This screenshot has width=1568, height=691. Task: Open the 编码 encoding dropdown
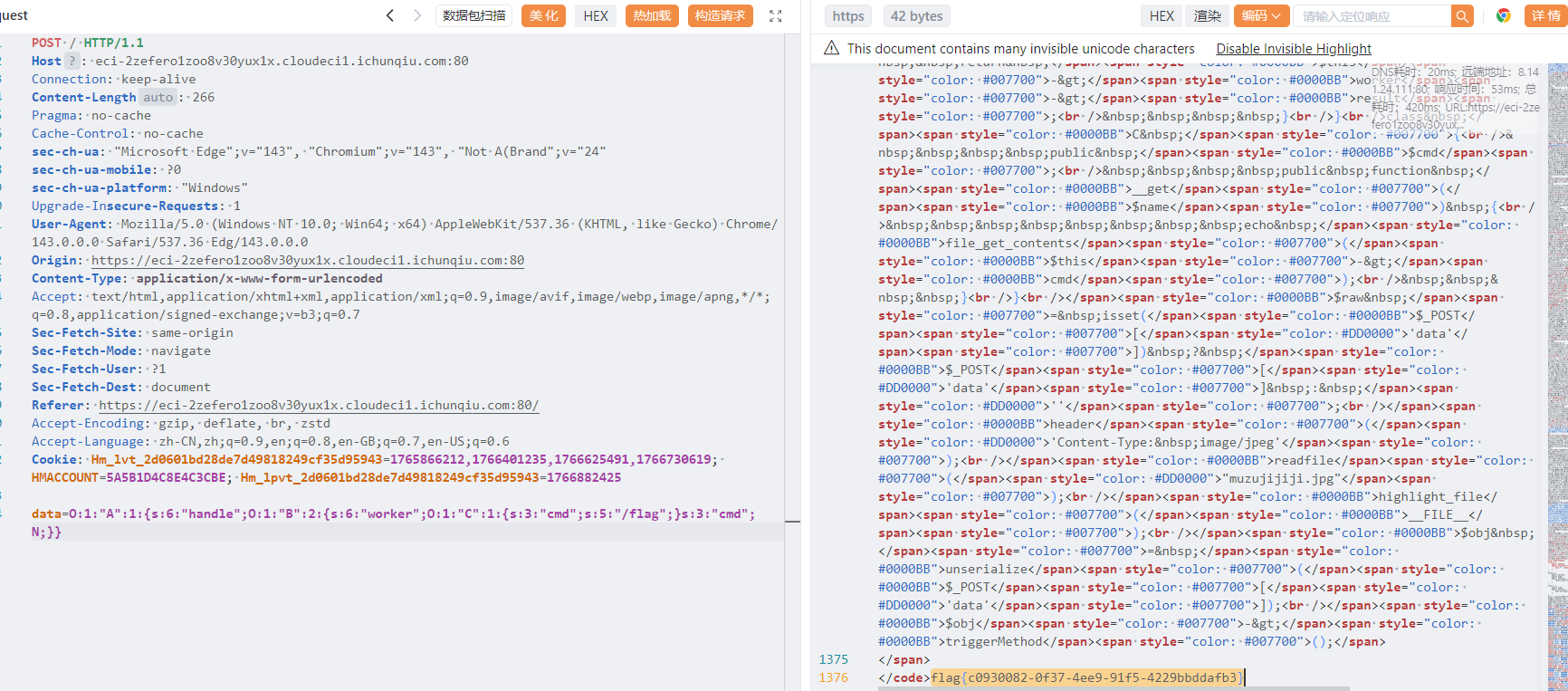(x=1261, y=15)
